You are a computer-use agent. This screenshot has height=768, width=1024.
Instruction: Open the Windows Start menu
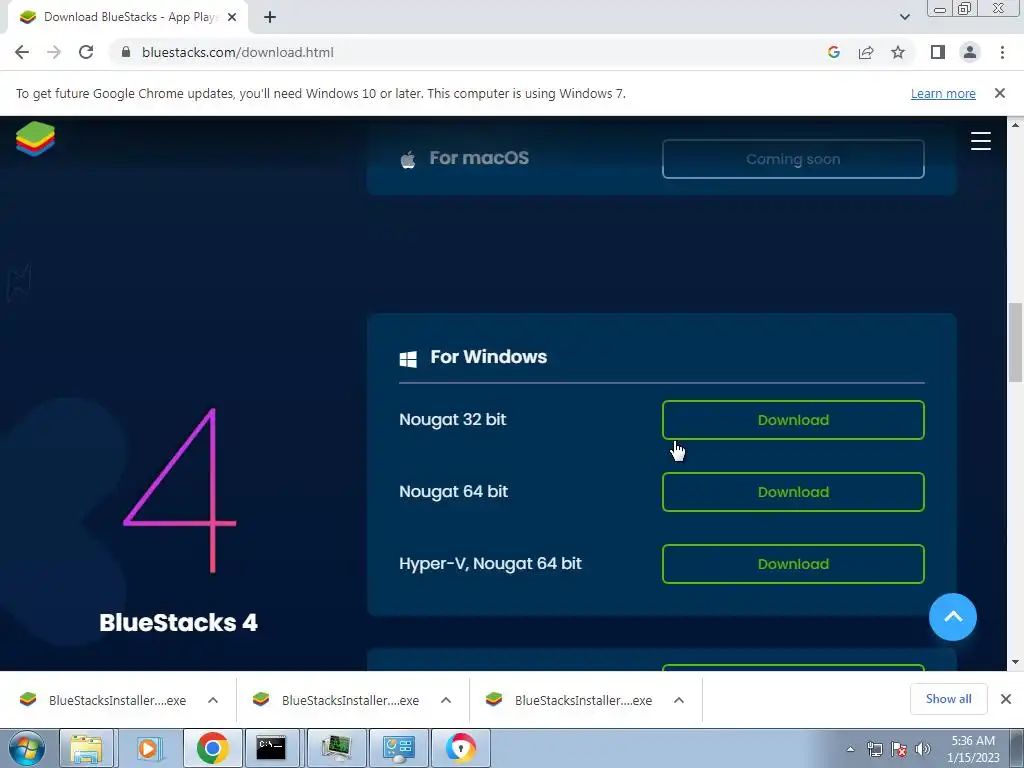coord(27,748)
